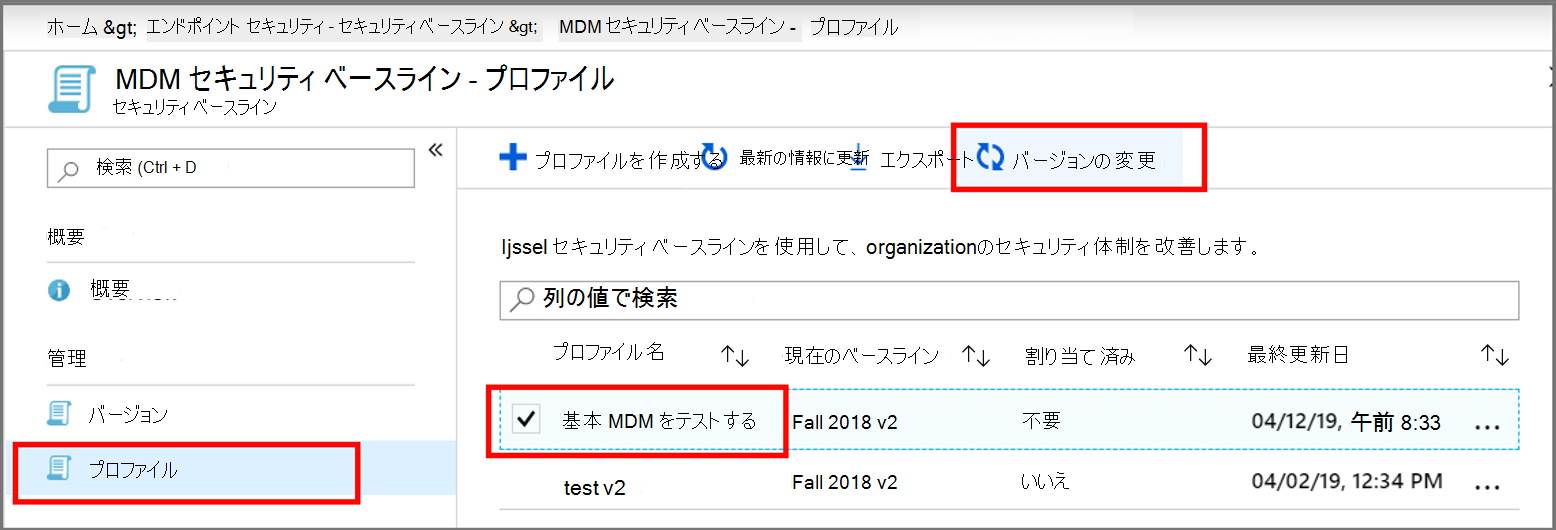Click the profiles (プロファイル) scroll icon in sidebar

click(60, 467)
